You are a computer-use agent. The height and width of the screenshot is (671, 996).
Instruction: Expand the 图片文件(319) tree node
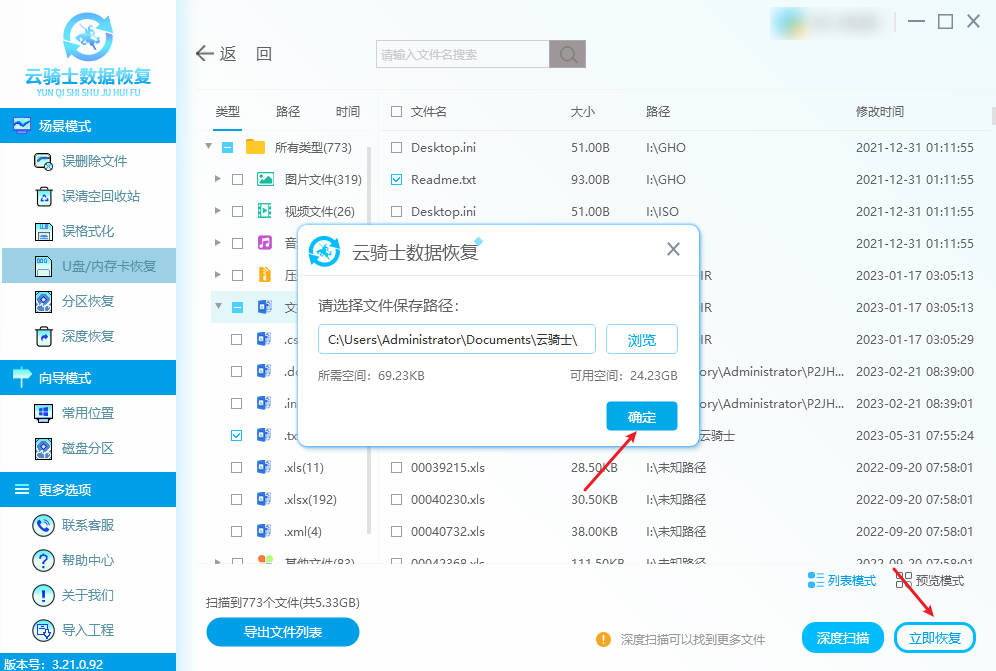217,180
